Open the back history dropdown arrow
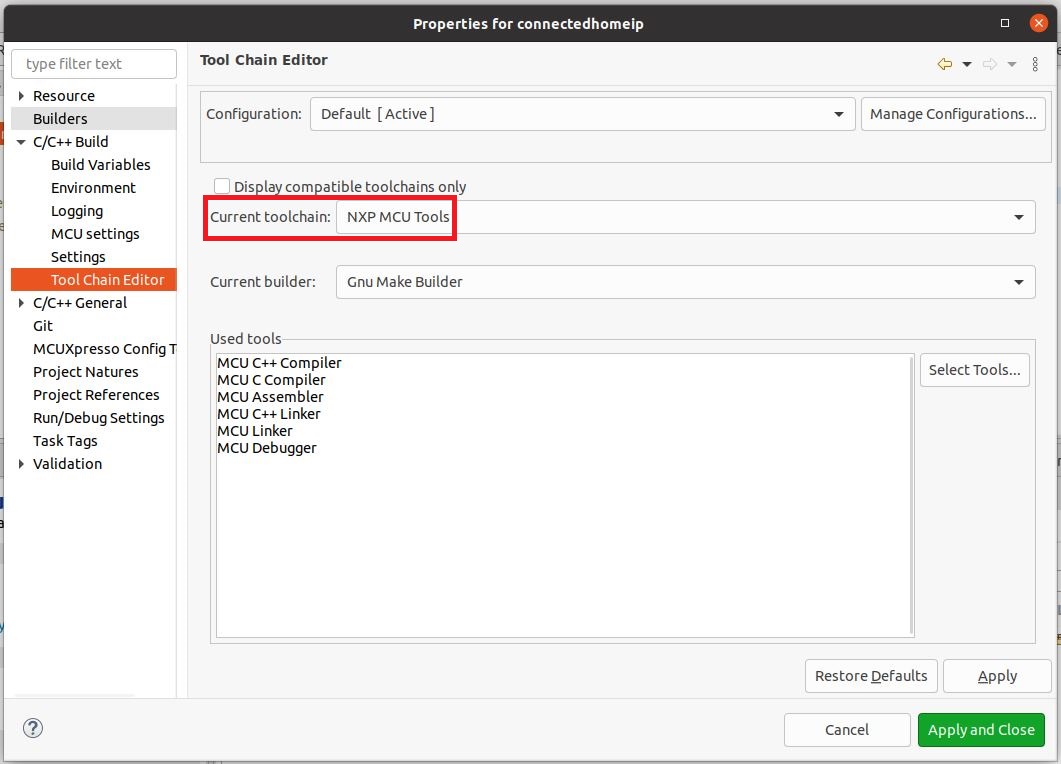The width and height of the screenshot is (1061, 764). click(967, 64)
